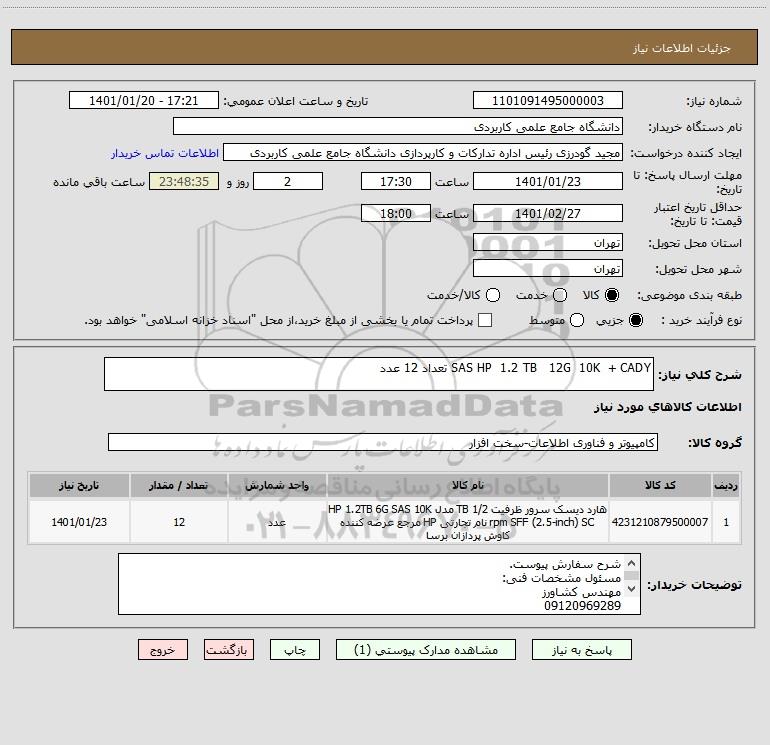This screenshot has height=745, width=770.
Task: Click the چاپ print button
Action: pos(295,650)
